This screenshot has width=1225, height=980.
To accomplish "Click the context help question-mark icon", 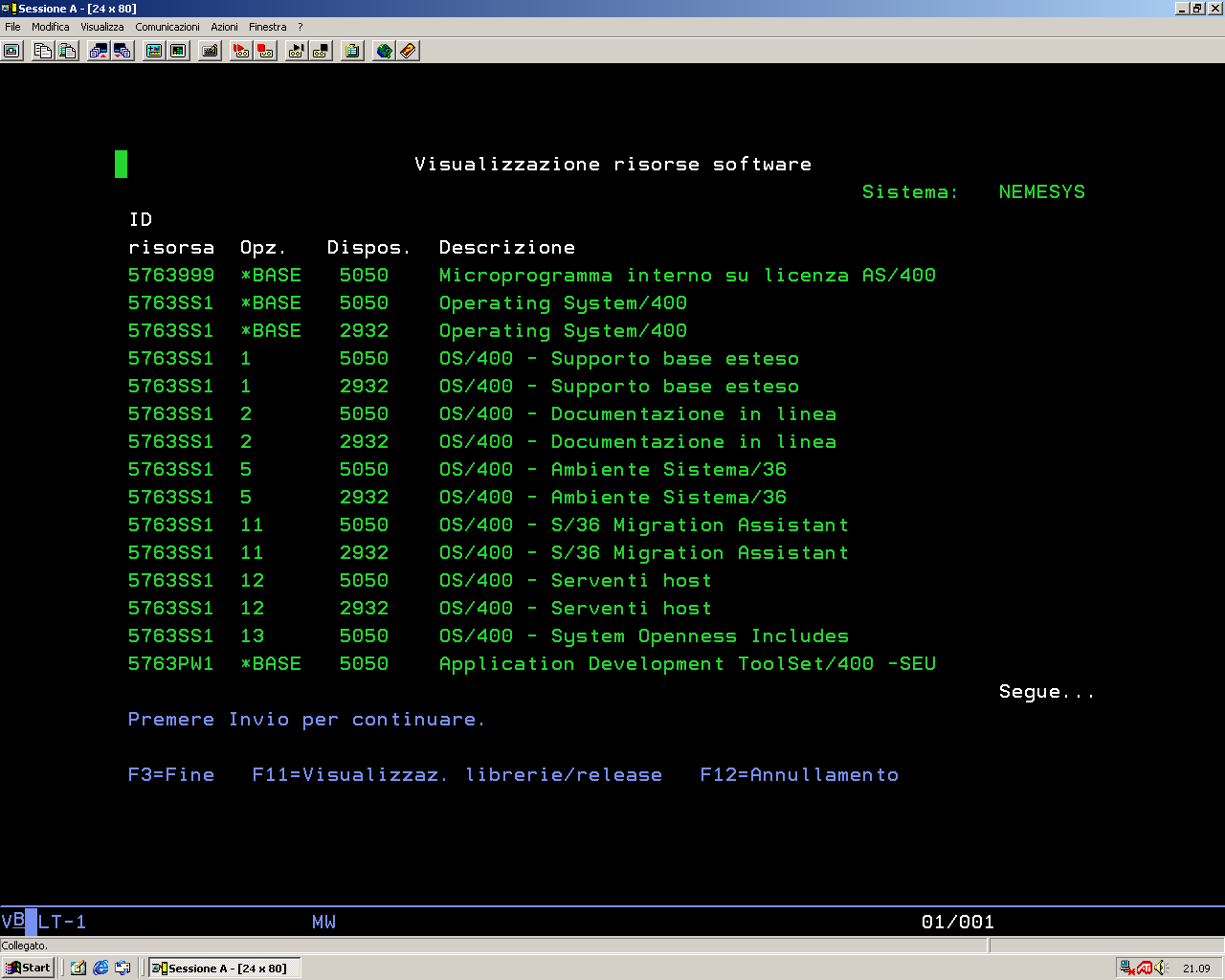I will (x=409, y=51).
